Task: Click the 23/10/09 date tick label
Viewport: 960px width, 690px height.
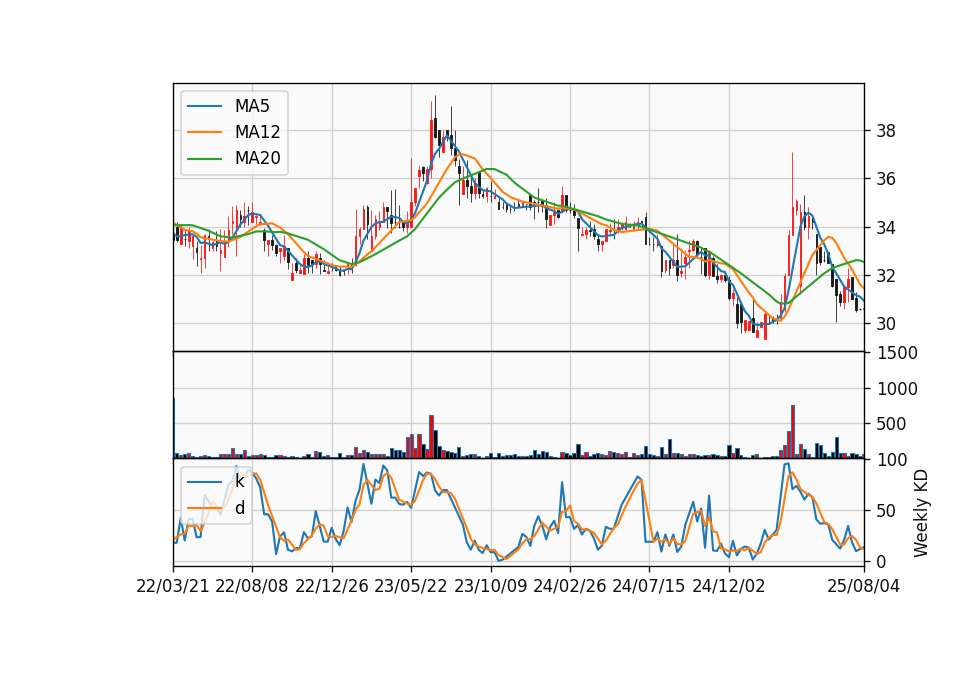Action: [490, 586]
